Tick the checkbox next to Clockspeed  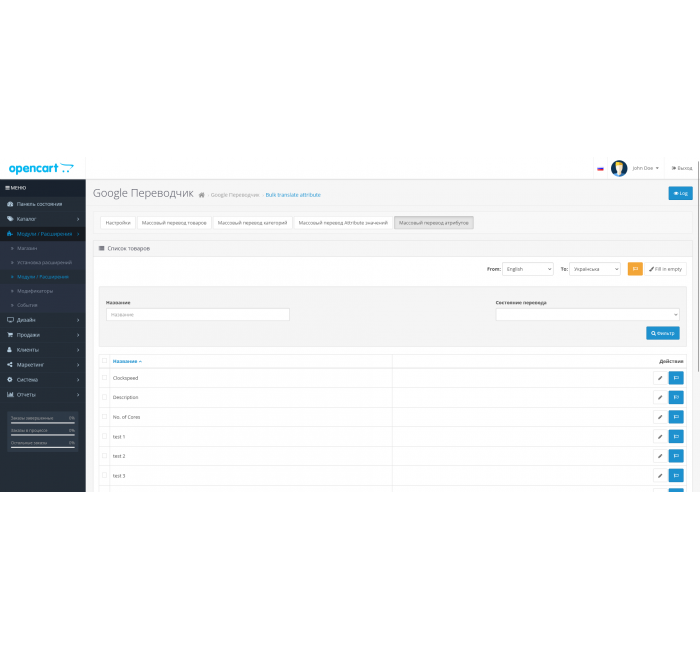[104, 378]
